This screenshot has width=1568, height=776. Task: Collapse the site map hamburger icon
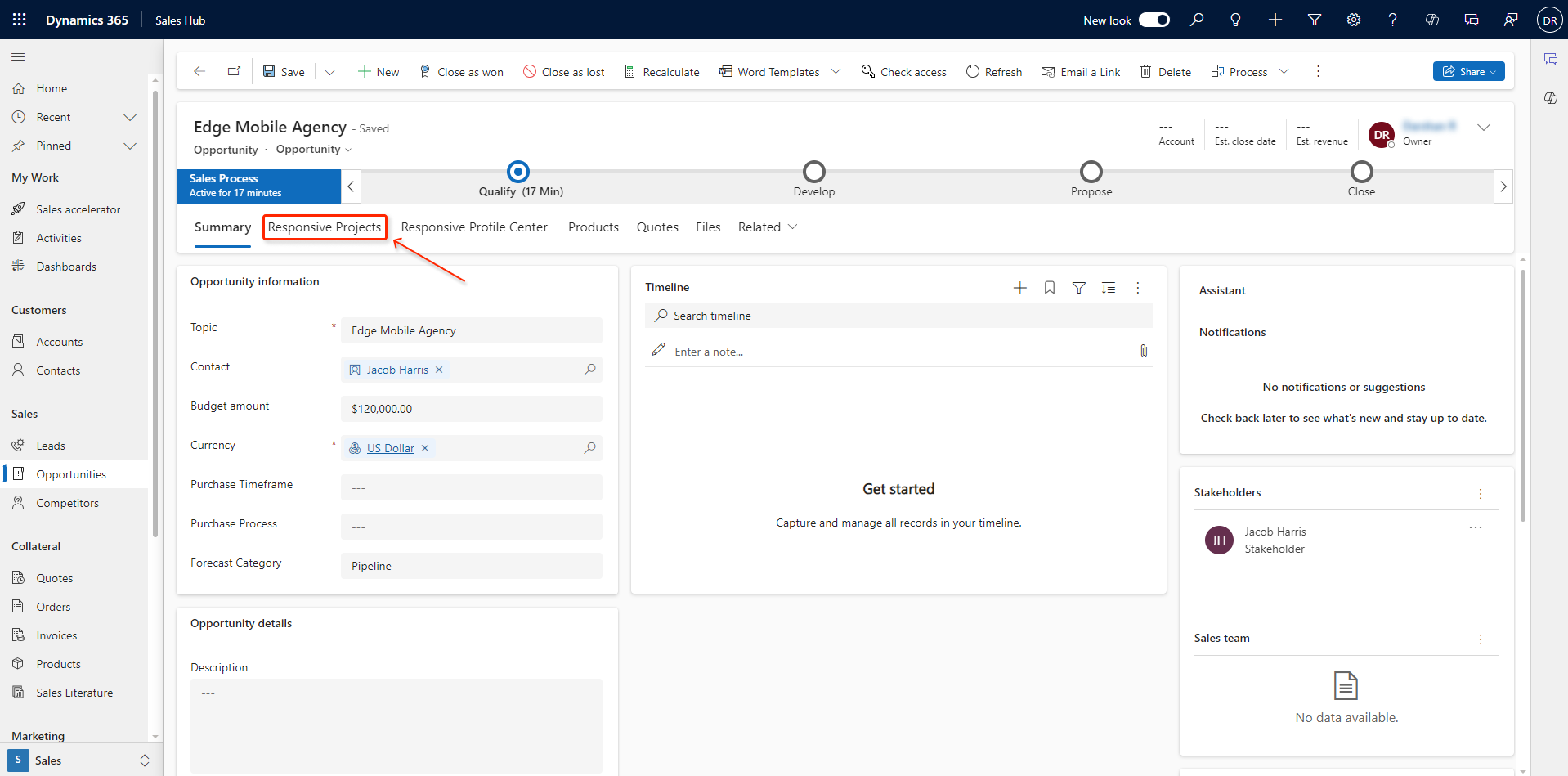tap(18, 56)
